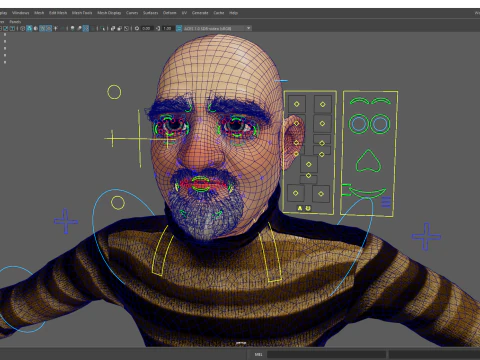Open the viewport Panels menu
Screen dimensions: 480x360
click(15, 22)
